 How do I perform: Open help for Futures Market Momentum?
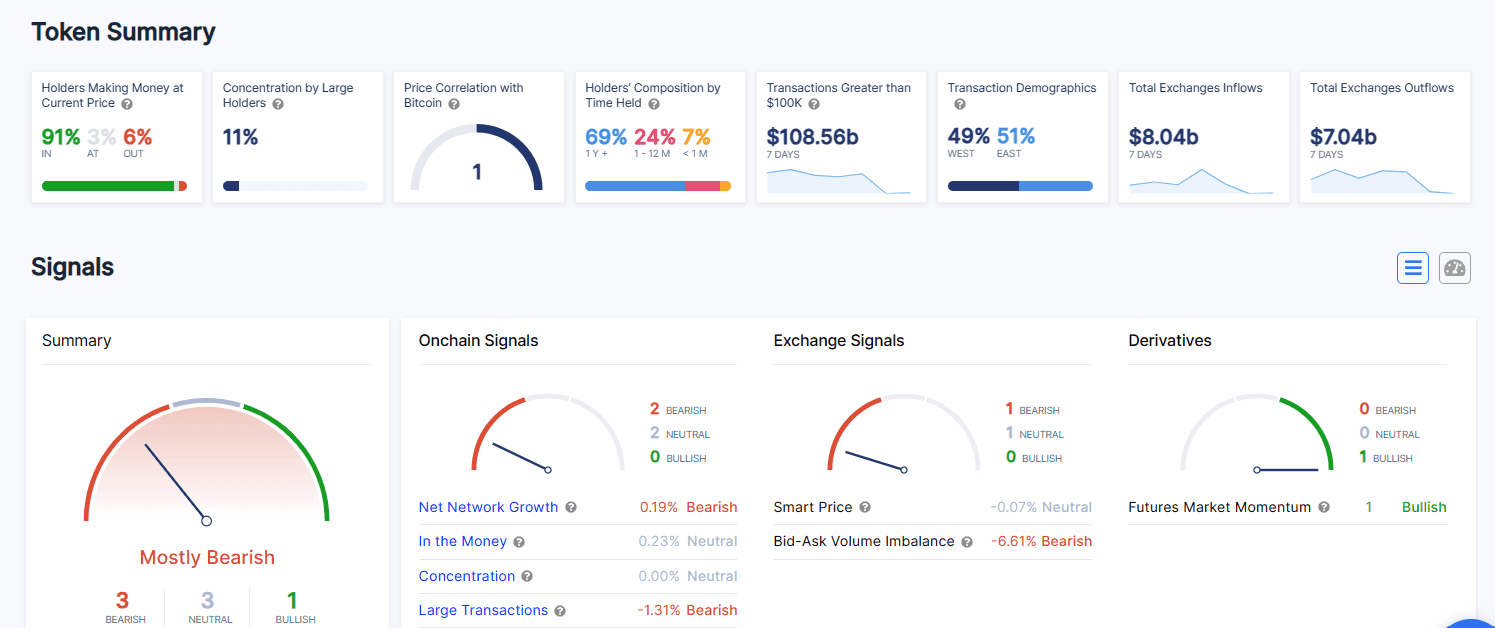(1324, 507)
